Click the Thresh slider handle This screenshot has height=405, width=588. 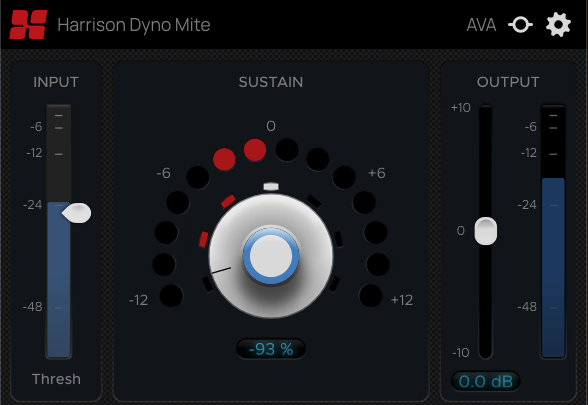point(76,213)
